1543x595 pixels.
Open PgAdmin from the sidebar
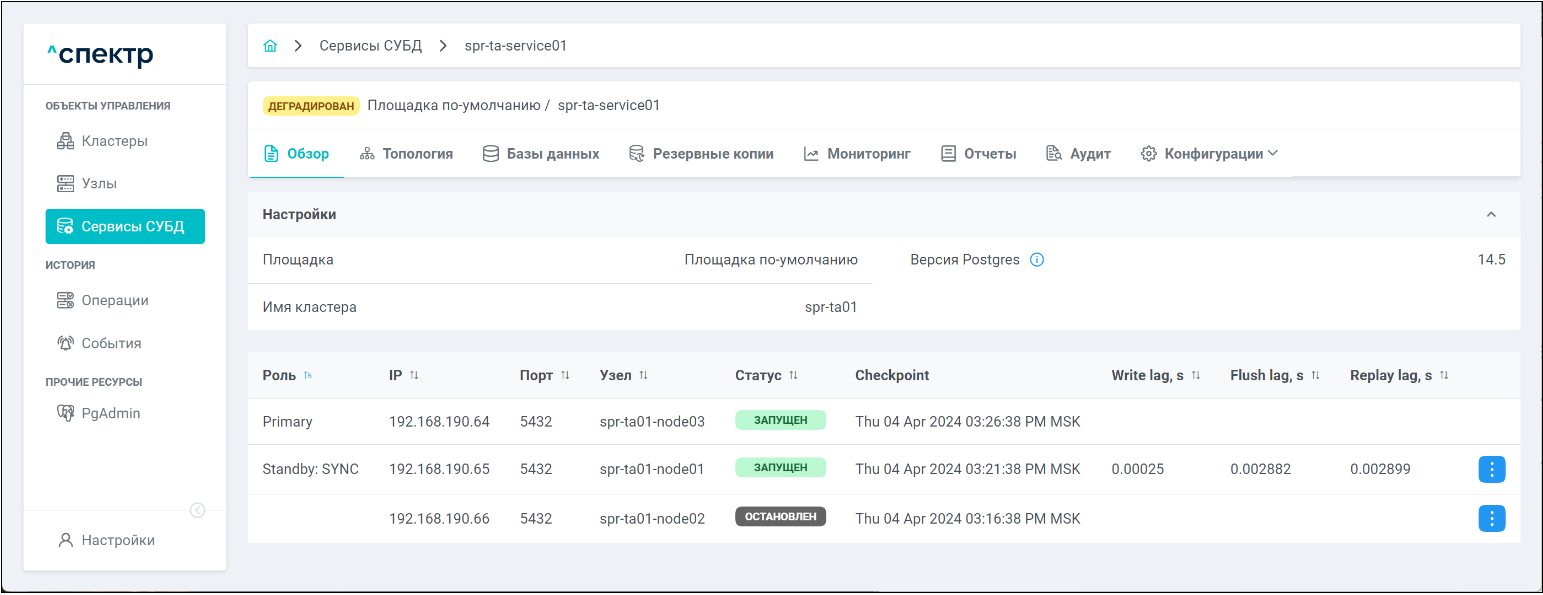[110, 413]
